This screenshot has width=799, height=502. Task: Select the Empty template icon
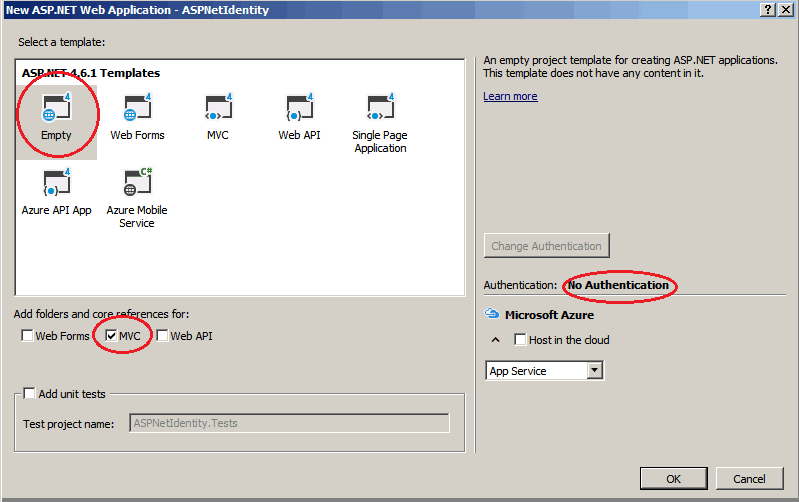[x=56, y=108]
